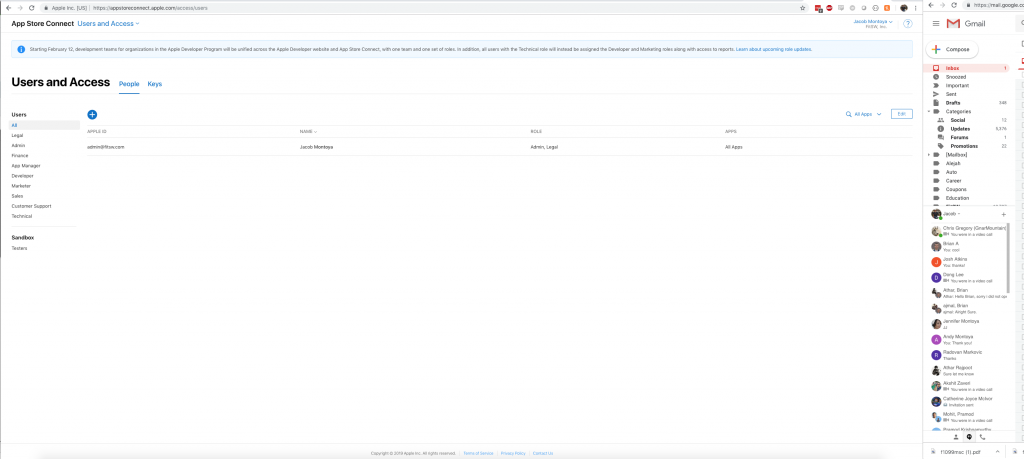Screen dimensions: 1024x459
Task: Compose a new Gmail message
Action: tap(952, 50)
